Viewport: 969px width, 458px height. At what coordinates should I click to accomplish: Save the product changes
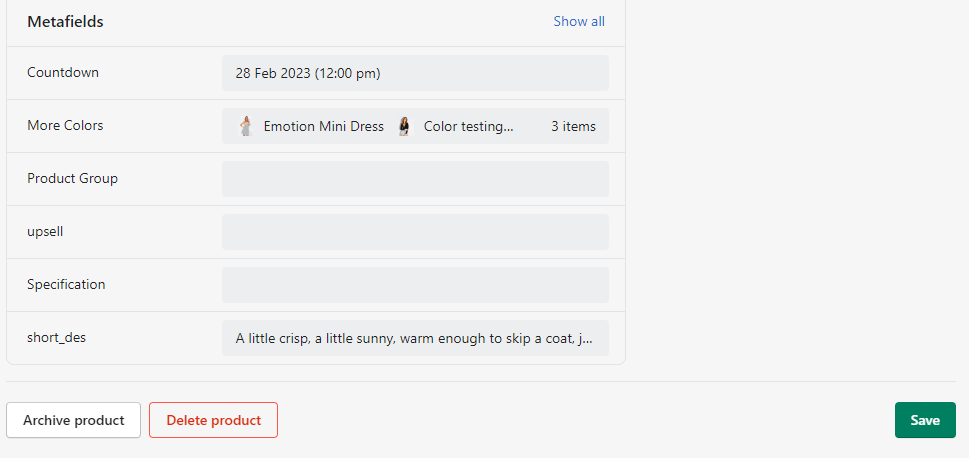pyautogui.click(x=925, y=420)
